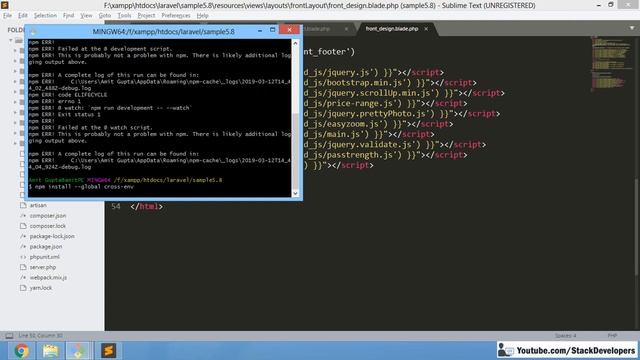Click the MINGW64 terminal title bar icon
Screen dimensions: 640x360
(x=33, y=31)
